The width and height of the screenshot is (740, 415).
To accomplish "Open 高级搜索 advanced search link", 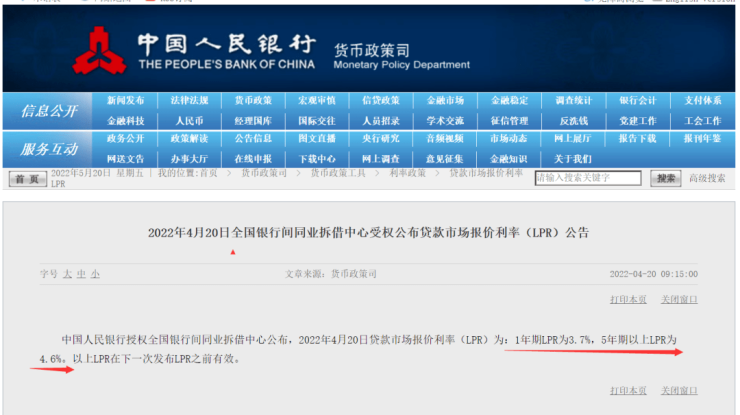I will click(707, 178).
